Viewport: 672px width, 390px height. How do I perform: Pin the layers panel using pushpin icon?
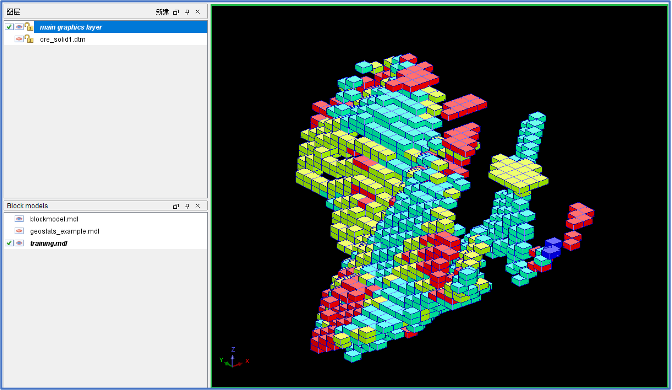(x=187, y=12)
